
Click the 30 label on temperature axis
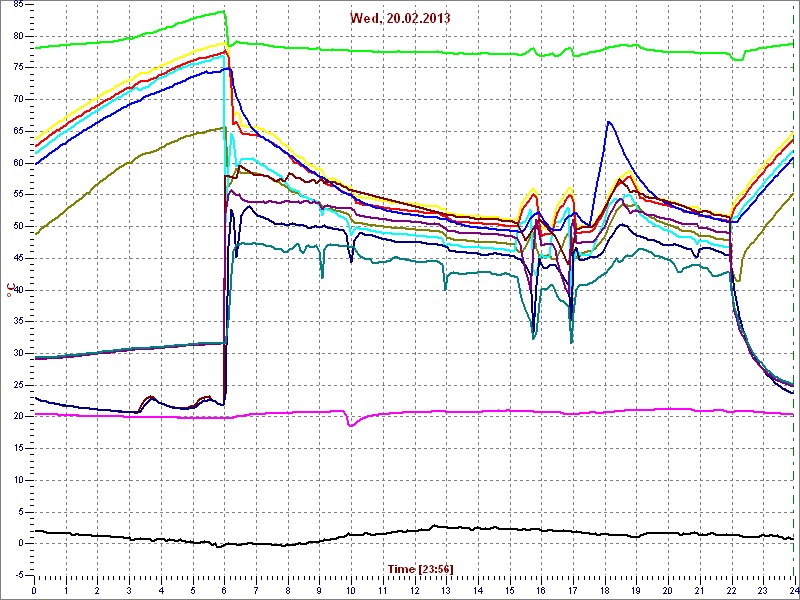pos(18,354)
